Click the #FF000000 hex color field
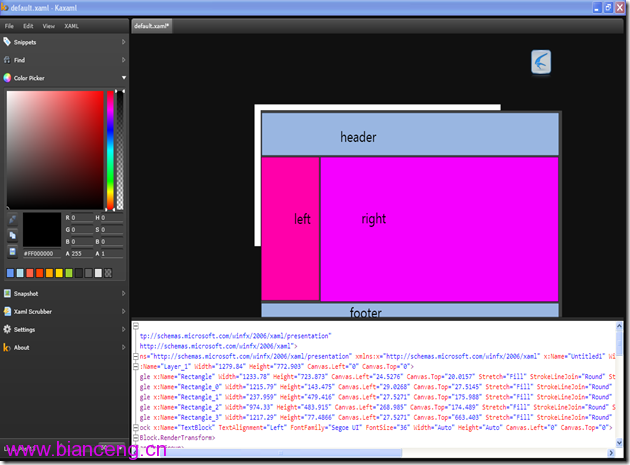The height and width of the screenshot is (465, 630). (41, 254)
